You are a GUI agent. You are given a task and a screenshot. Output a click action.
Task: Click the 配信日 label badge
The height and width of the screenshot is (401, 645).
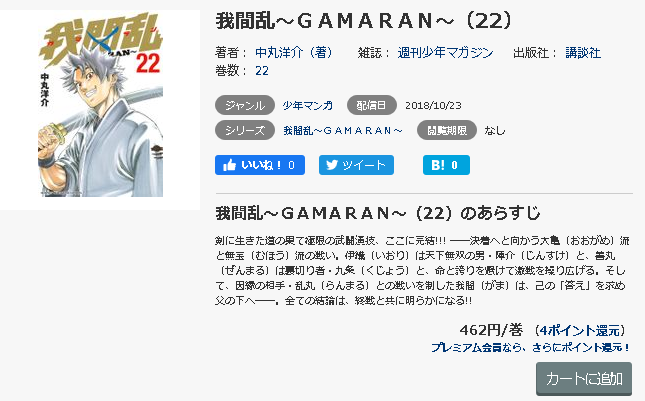click(371, 105)
